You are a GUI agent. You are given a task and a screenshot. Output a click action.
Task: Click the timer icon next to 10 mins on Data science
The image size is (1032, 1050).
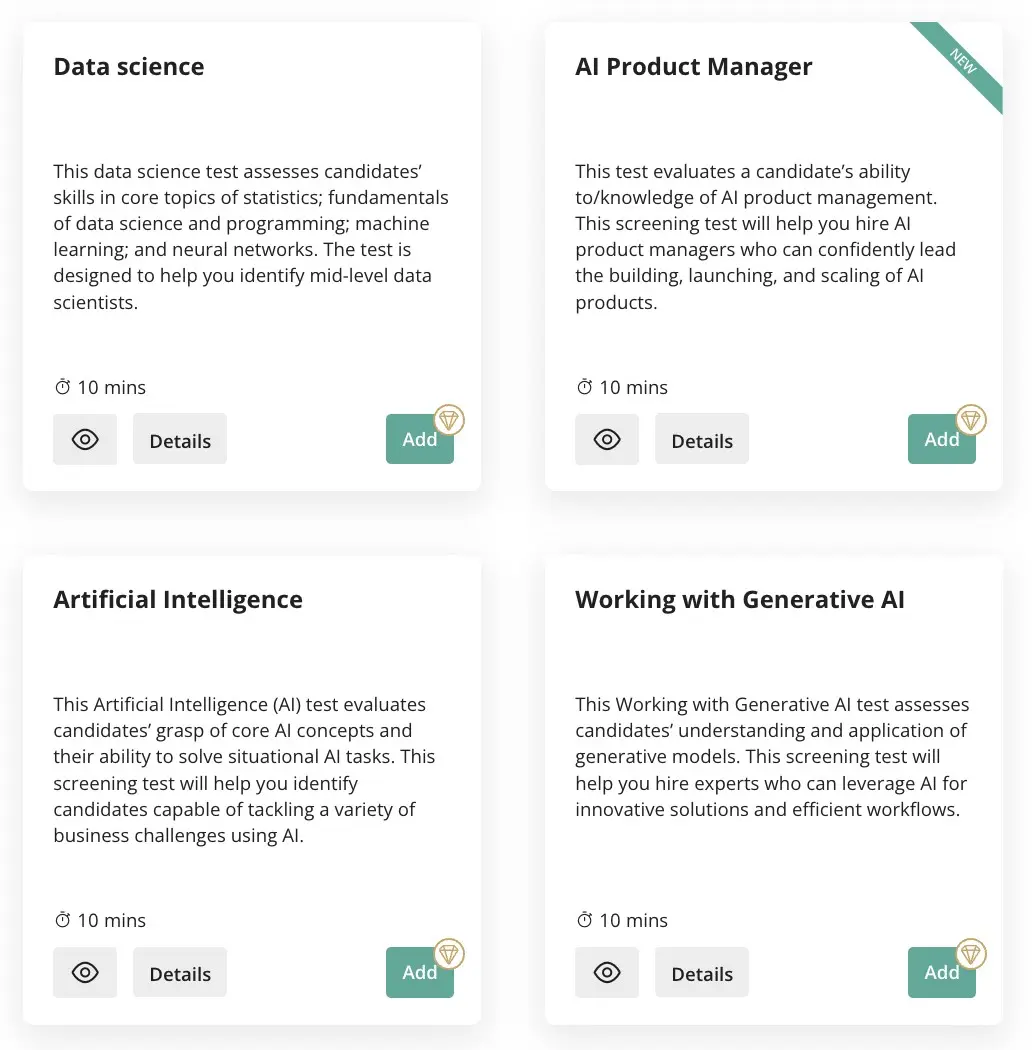(x=62, y=387)
